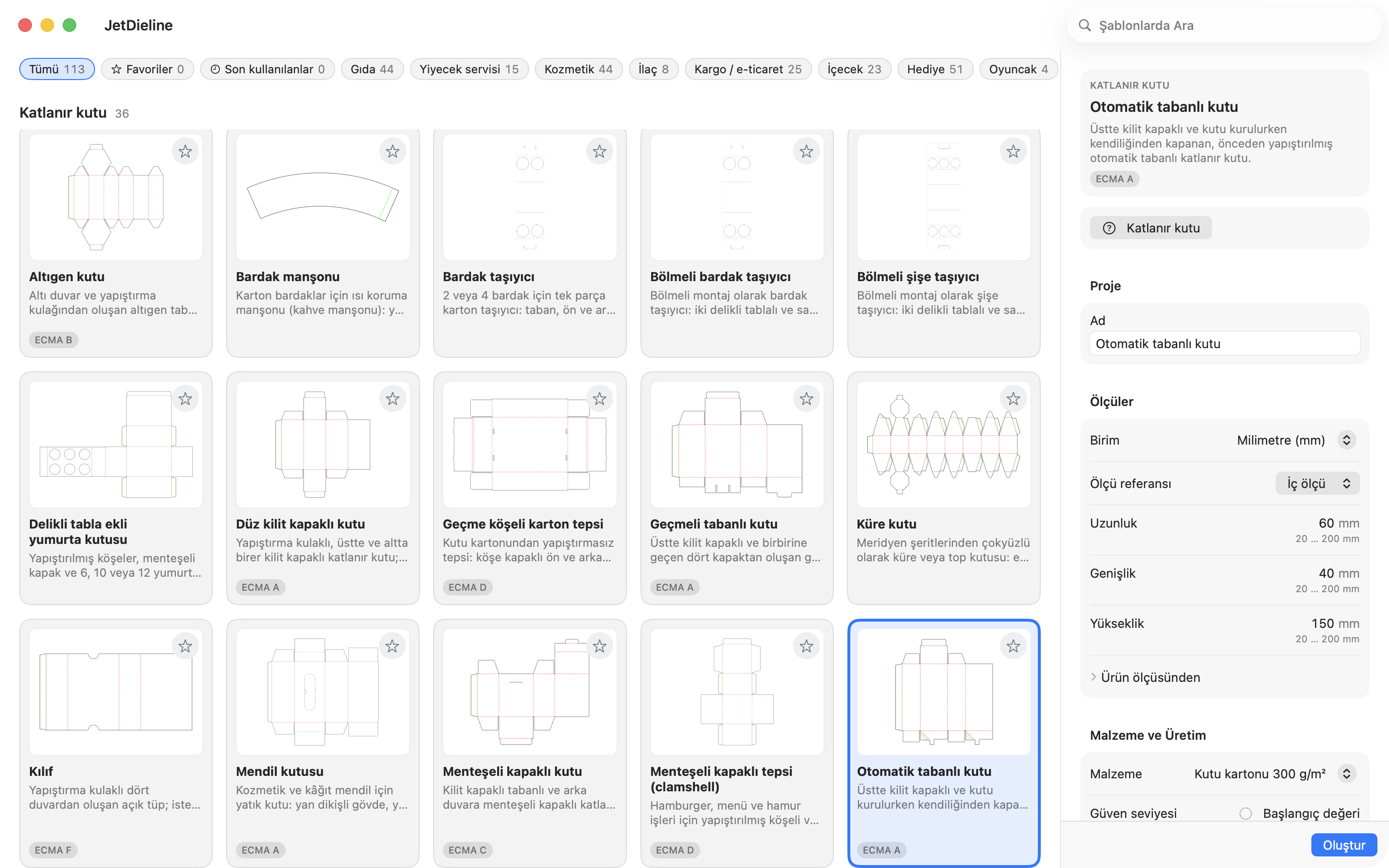1389x868 pixels.
Task: Favorite Menteşeli kapaklı kutu template
Action: (599, 646)
